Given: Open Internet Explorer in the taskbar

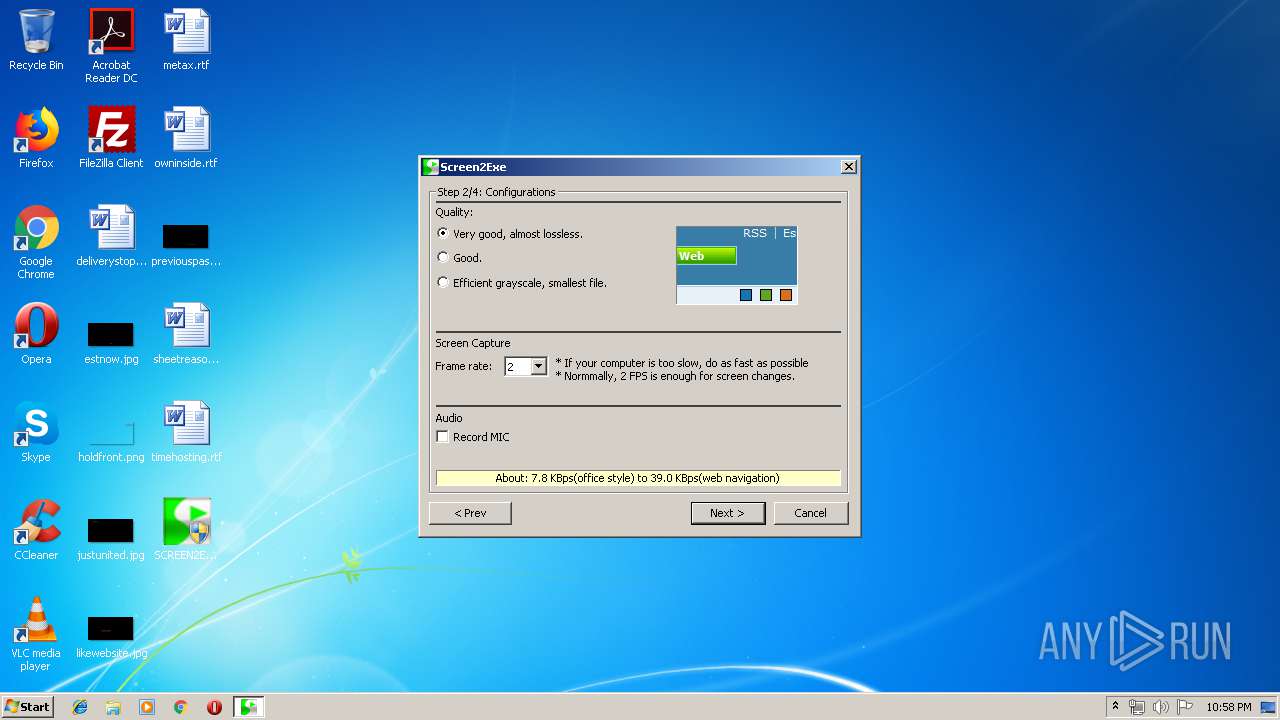Looking at the screenshot, I should (x=80, y=707).
